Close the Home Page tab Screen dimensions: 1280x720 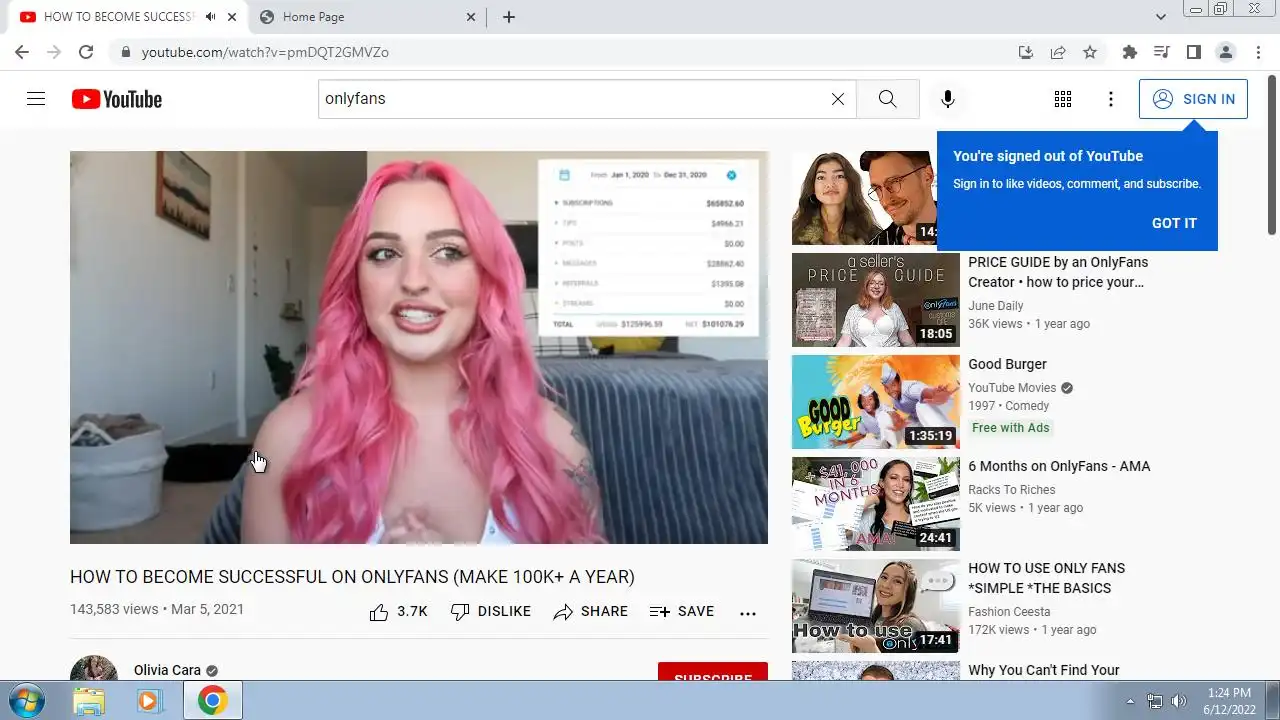pyautogui.click(x=472, y=17)
